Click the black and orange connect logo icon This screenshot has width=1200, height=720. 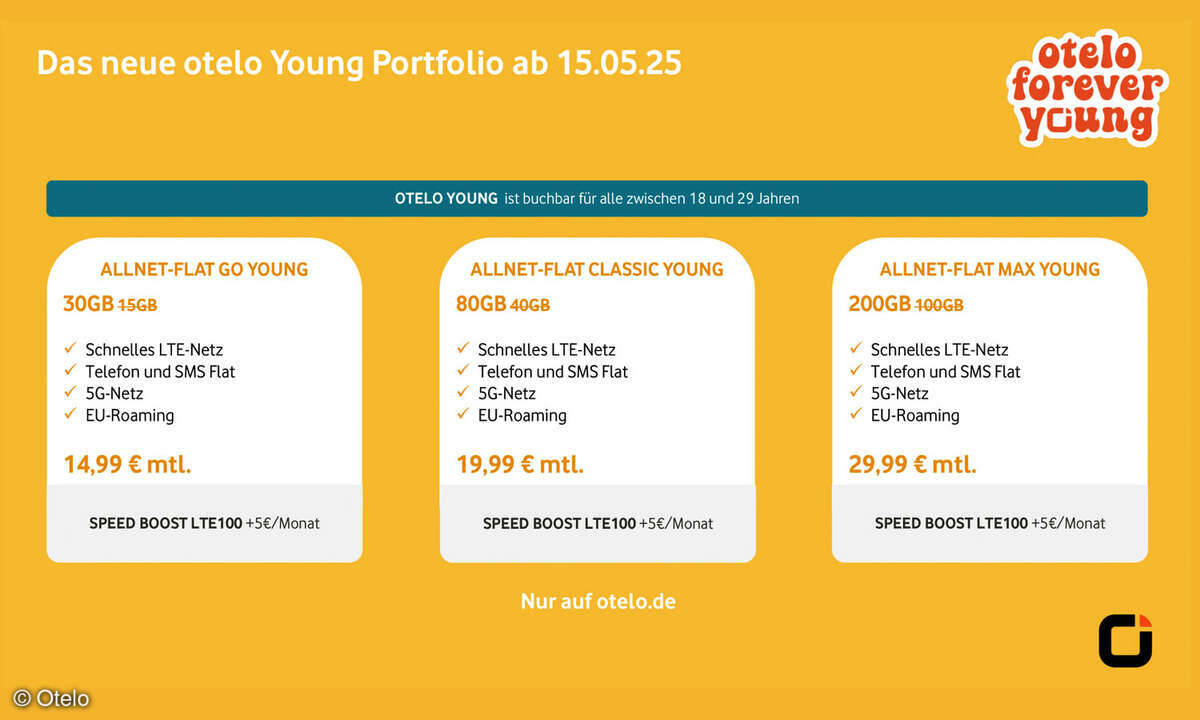click(x=1125, y=640)
